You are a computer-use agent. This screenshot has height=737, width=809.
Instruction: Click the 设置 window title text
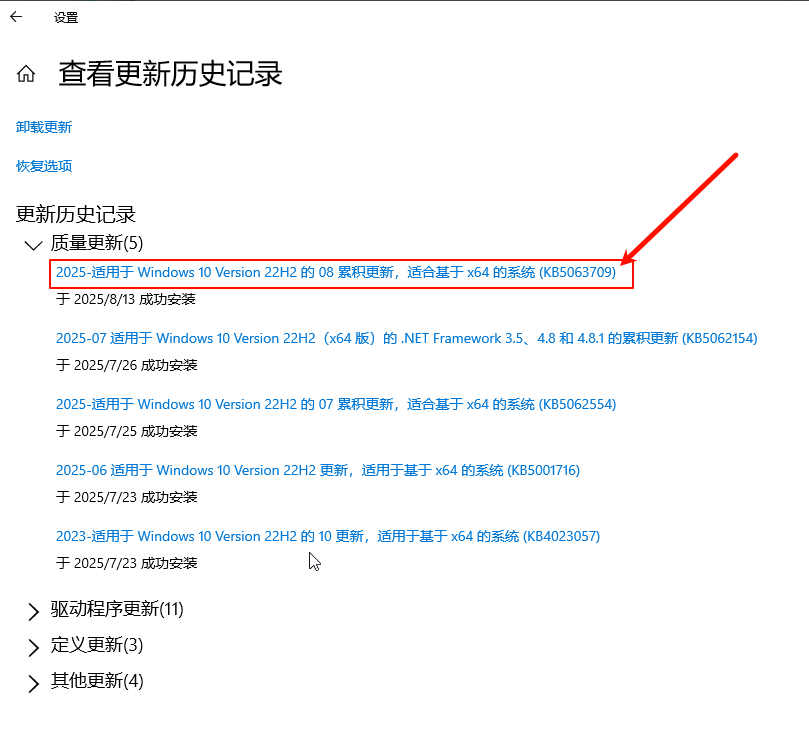[x=66, y=17]
